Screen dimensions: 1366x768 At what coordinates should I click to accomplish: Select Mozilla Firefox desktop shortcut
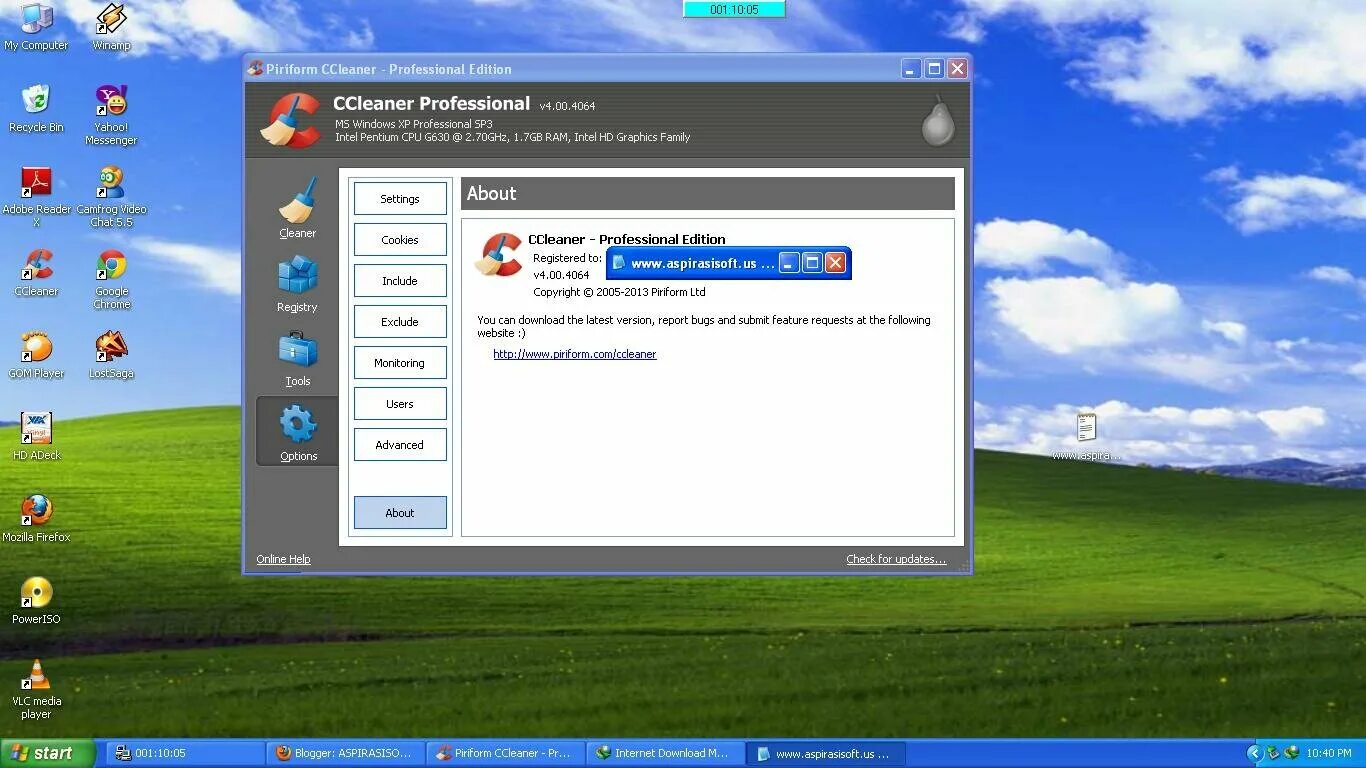[x=36, y=519]
